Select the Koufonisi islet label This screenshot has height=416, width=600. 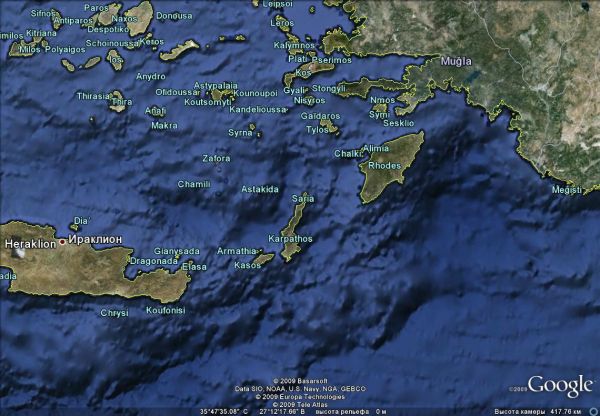[x=165, y=310]
